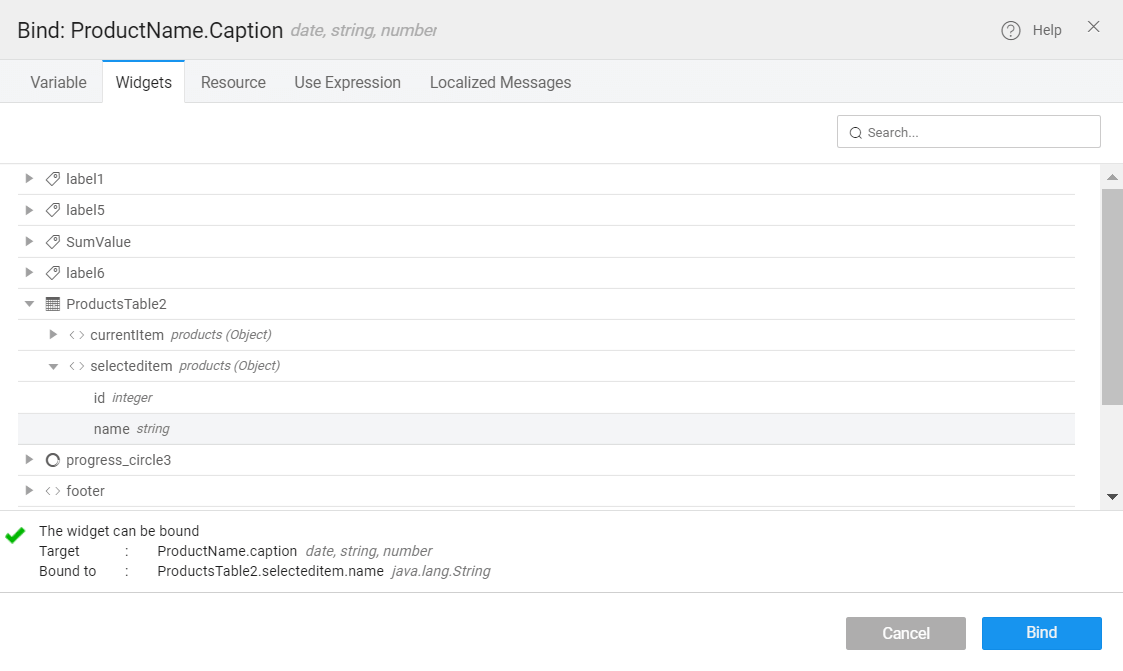The image size is (1123, 671).
Task: Open the Use Expression tab
Action: point(347,82)
